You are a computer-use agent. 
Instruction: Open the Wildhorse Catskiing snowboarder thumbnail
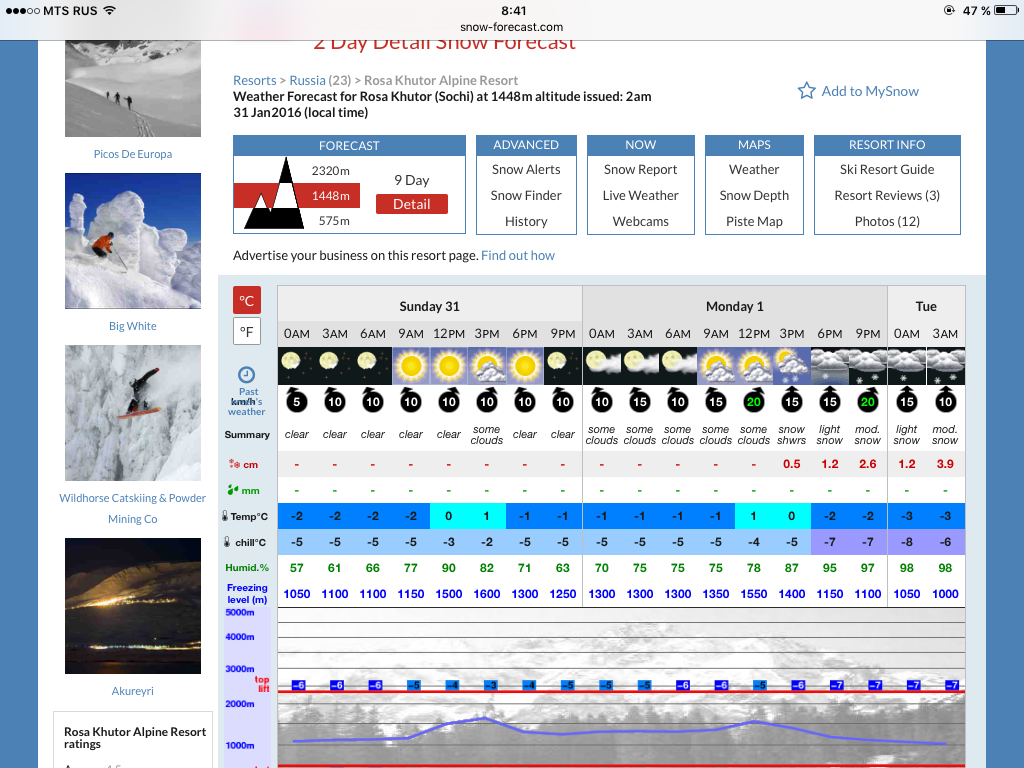[133, 413]
